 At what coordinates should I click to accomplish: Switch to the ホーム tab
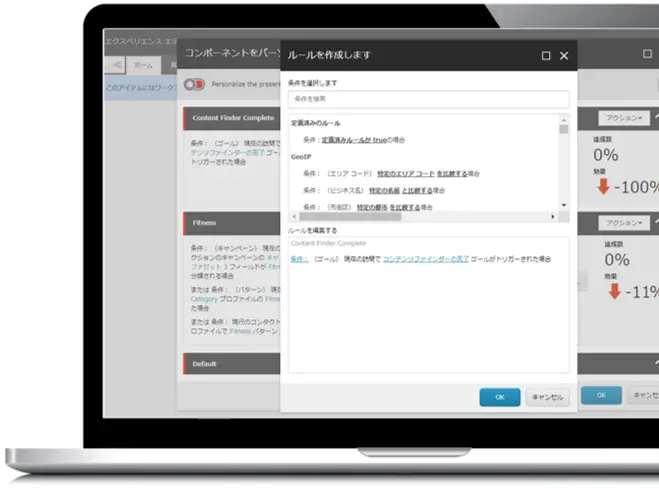click(x=144, y=64)
